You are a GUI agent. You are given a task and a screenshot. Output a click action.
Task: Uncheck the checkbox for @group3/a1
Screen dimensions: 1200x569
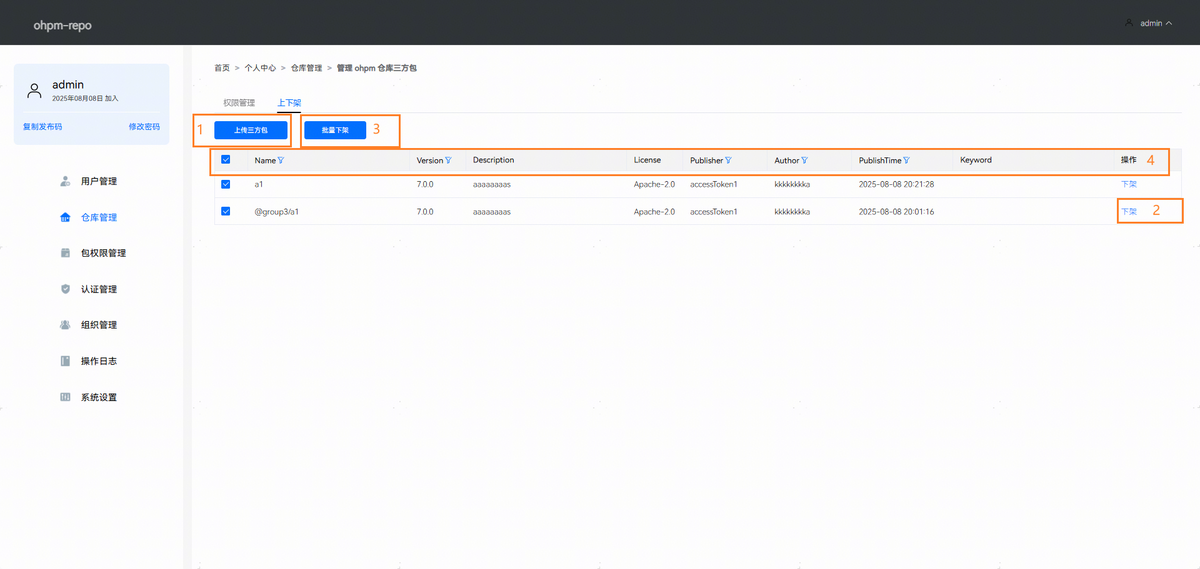(226, 211)
